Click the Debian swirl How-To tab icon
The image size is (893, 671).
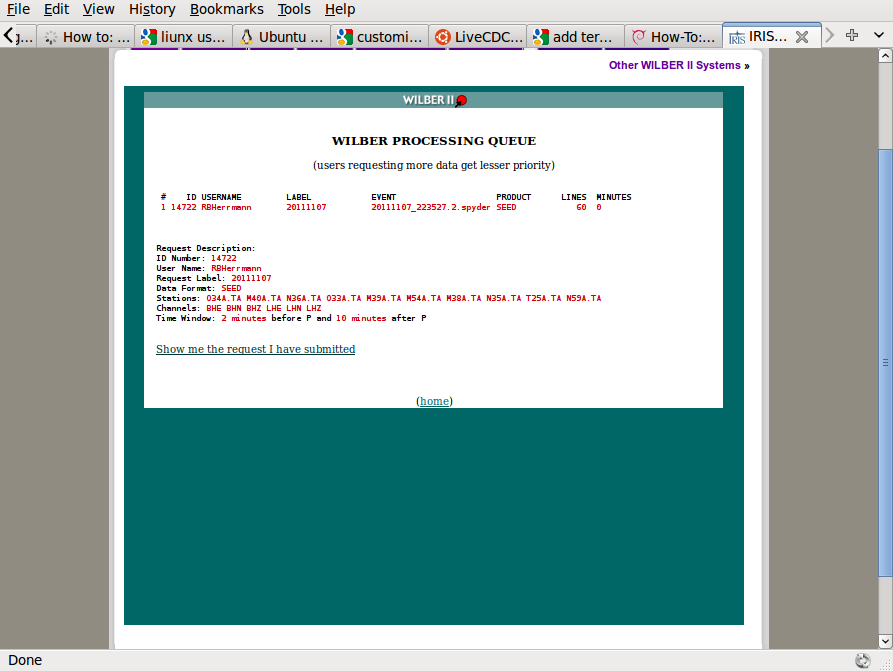tap(639, 37)
